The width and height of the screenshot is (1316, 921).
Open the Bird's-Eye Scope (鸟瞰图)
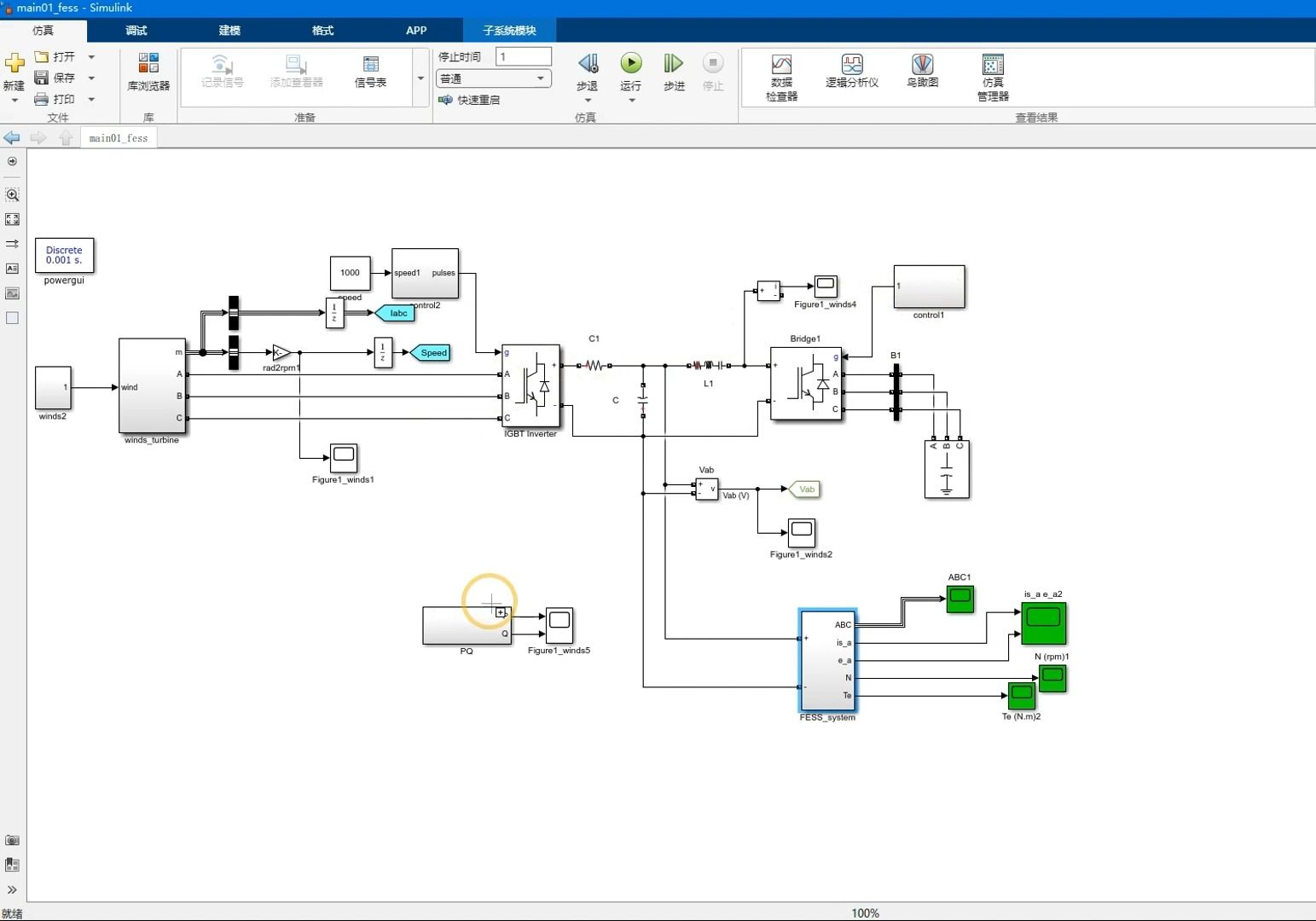tap(922, 72)
